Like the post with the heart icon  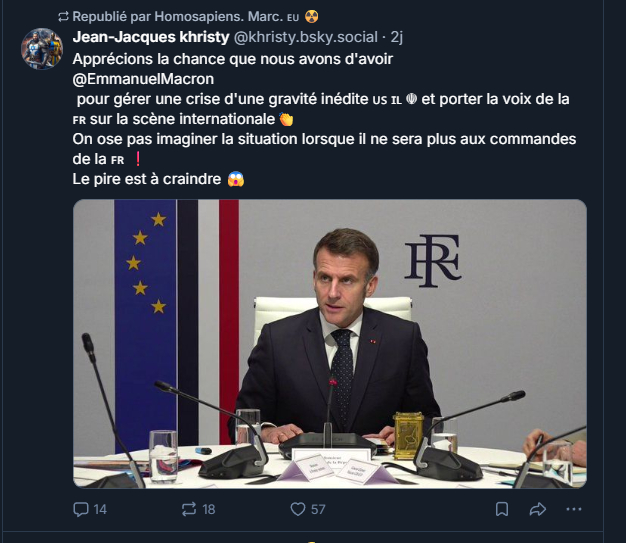297,509
